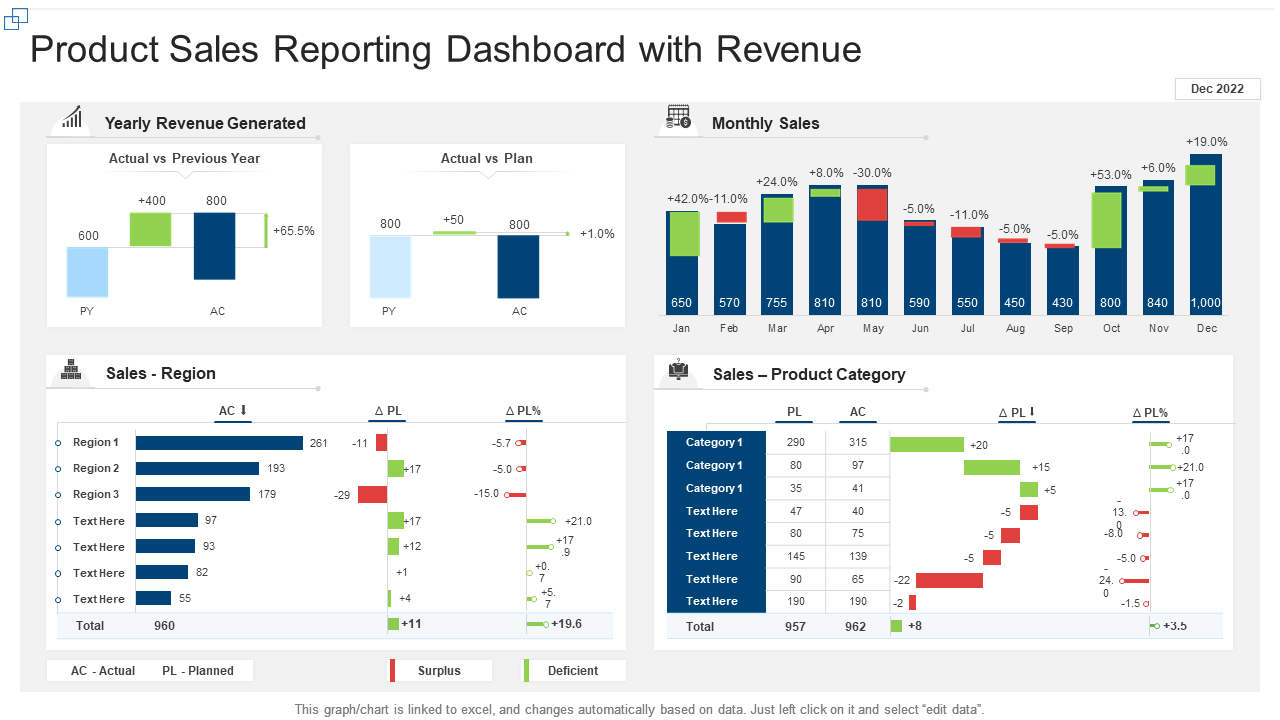Click the AC value 962 in Total row

pos(855,627)
